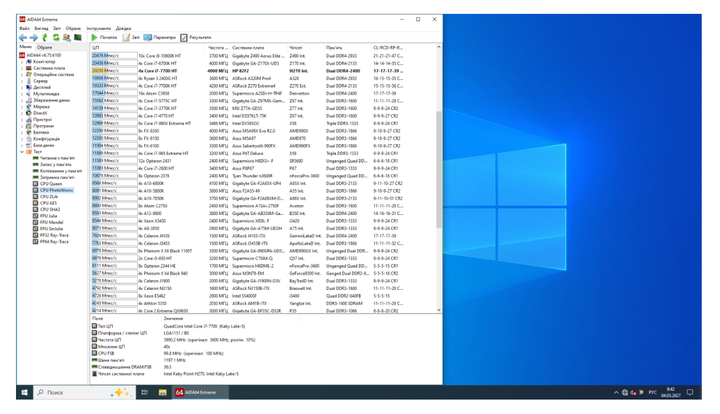Image resolution: width=720 pixels, height=414 pixels.
Task: Click the CPU SHA3 benchmark icon
Action: [x=35, y=209]
